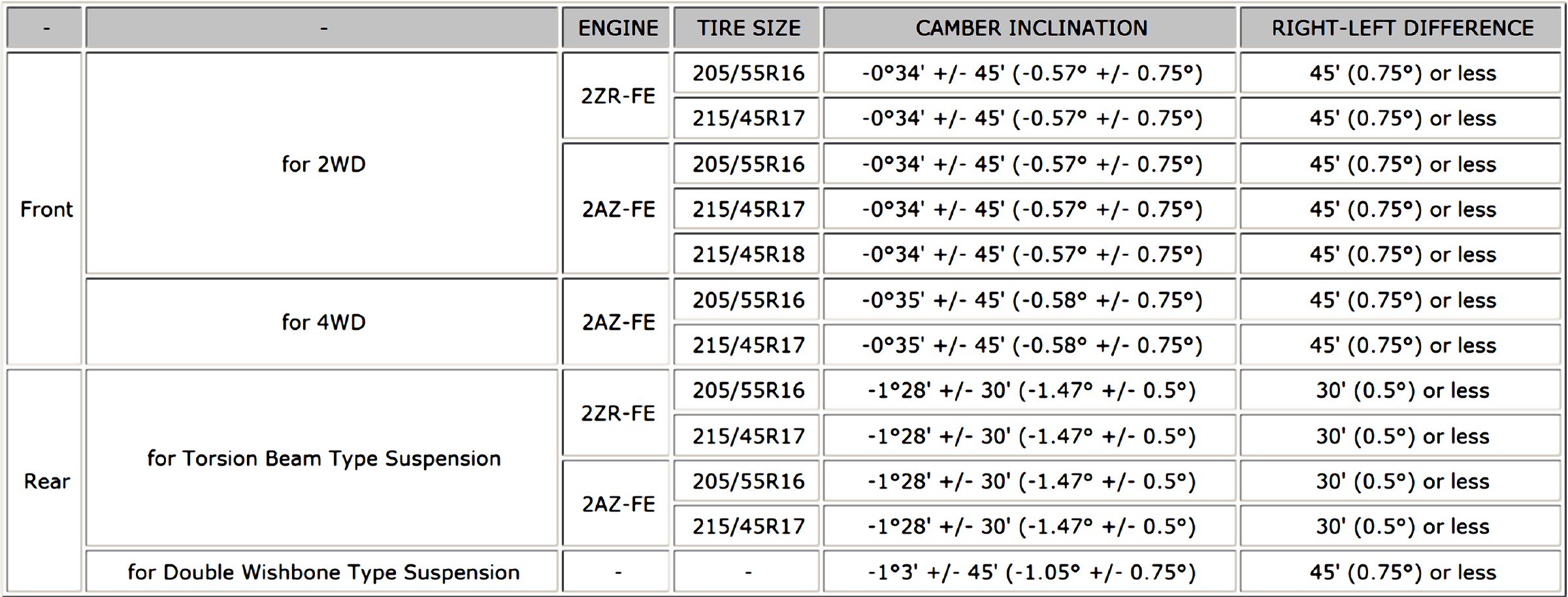1568x597 pixels.
Task: Click the right-left difference for the 215/45R18 row
Action: 1402,254
